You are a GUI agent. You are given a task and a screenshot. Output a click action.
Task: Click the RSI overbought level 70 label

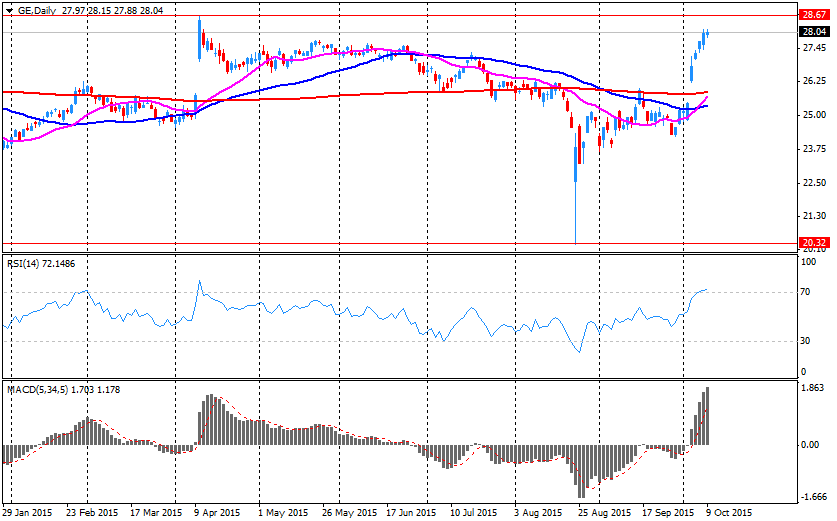point(806,292)
